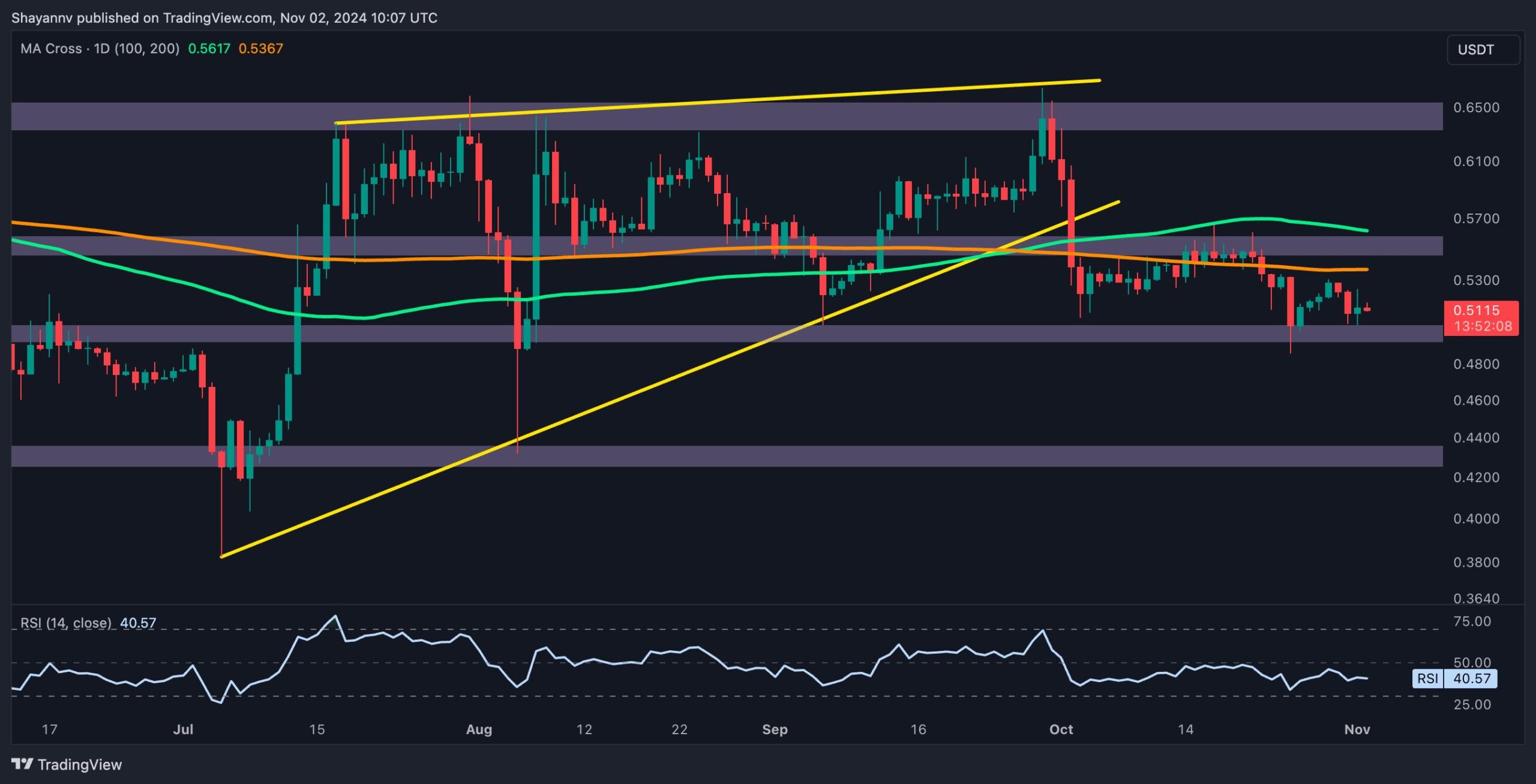Click the 25.00 RSI axis label

(1472, 704)
